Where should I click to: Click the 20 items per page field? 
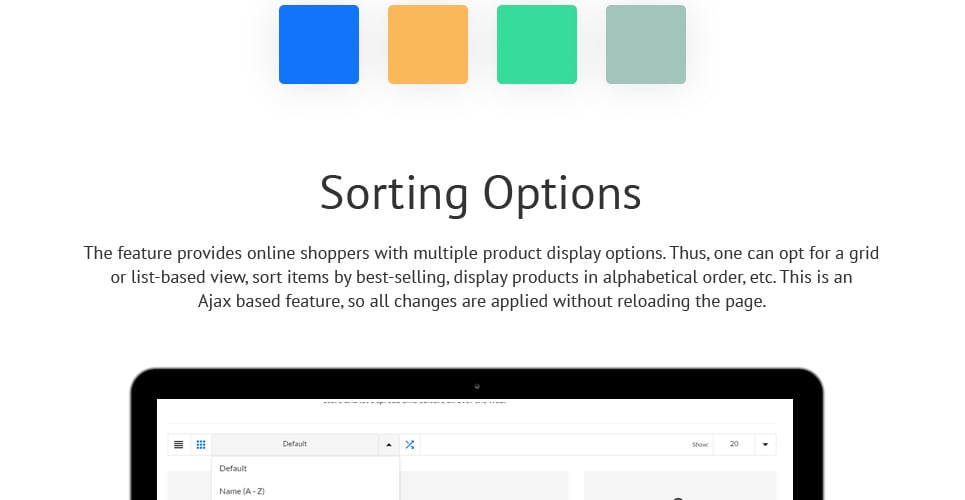tap(734, 445)
